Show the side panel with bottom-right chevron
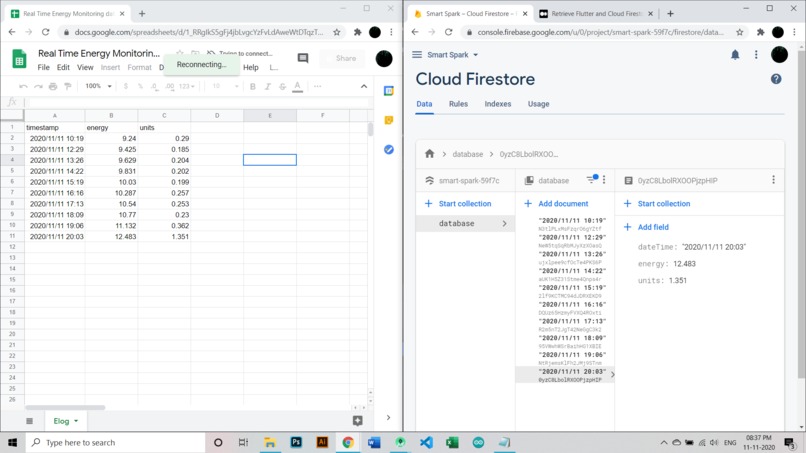806x453 pixels. coord(388,418)
